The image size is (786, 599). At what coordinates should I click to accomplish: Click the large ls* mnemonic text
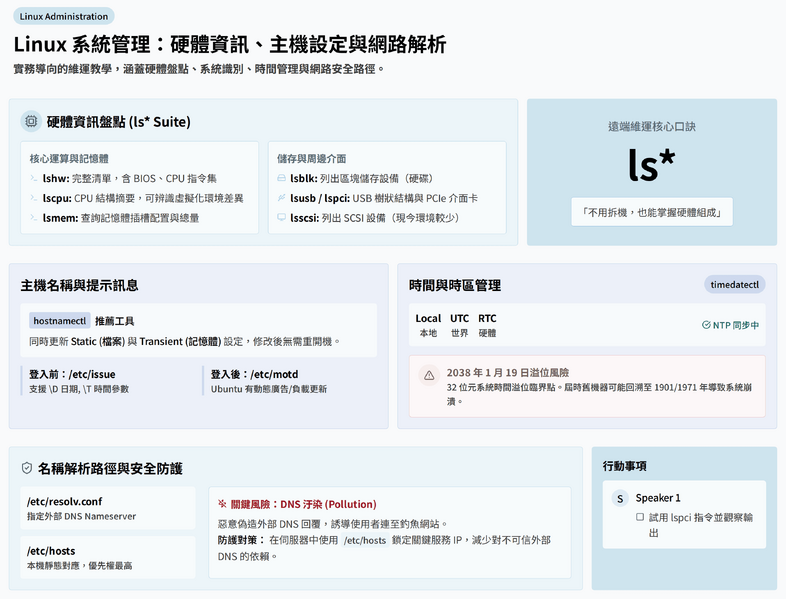652,164
